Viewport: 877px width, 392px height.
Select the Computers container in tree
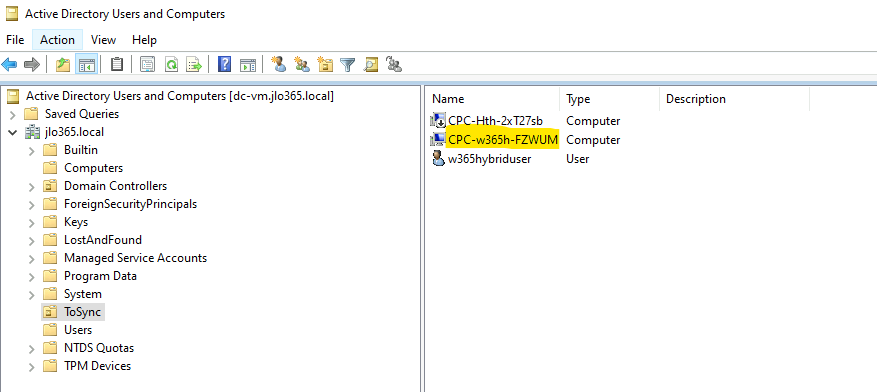pos(93,168)
